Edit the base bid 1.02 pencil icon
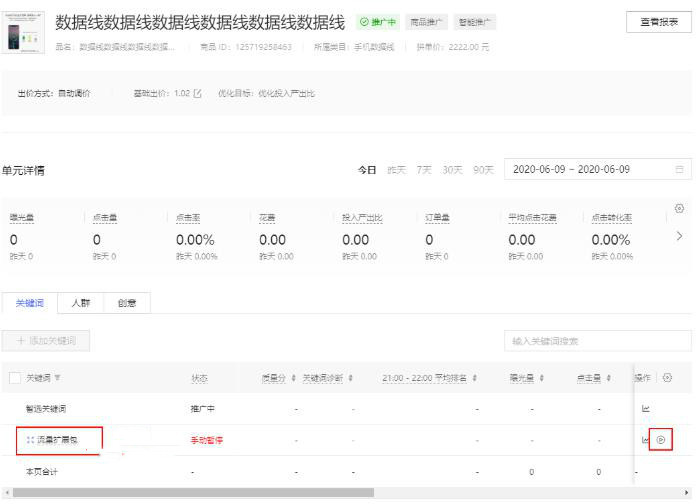Screen dimensions: 697x504 pyautogui.click(x=197, y=93)
